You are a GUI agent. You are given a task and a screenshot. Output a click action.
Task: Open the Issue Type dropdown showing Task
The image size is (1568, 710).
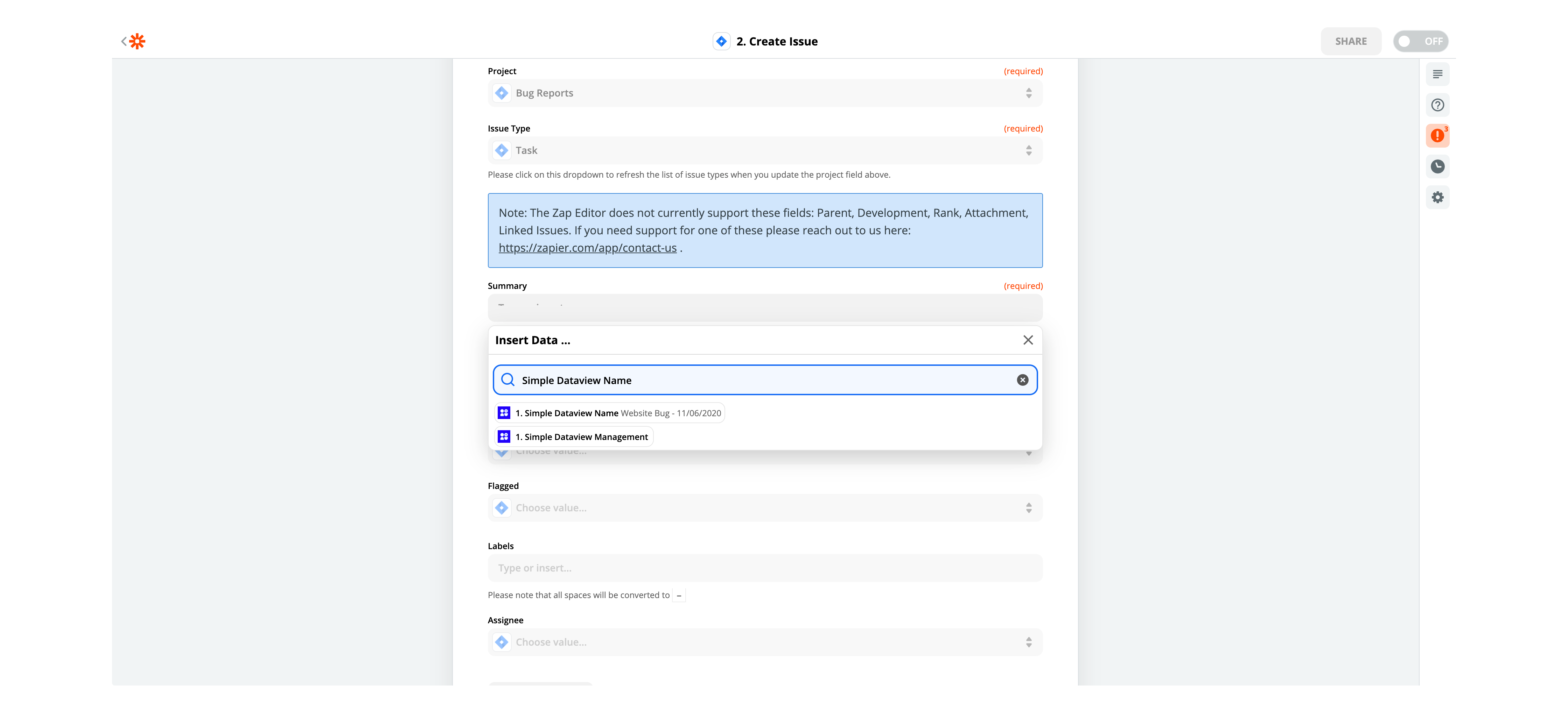[764, 150]
